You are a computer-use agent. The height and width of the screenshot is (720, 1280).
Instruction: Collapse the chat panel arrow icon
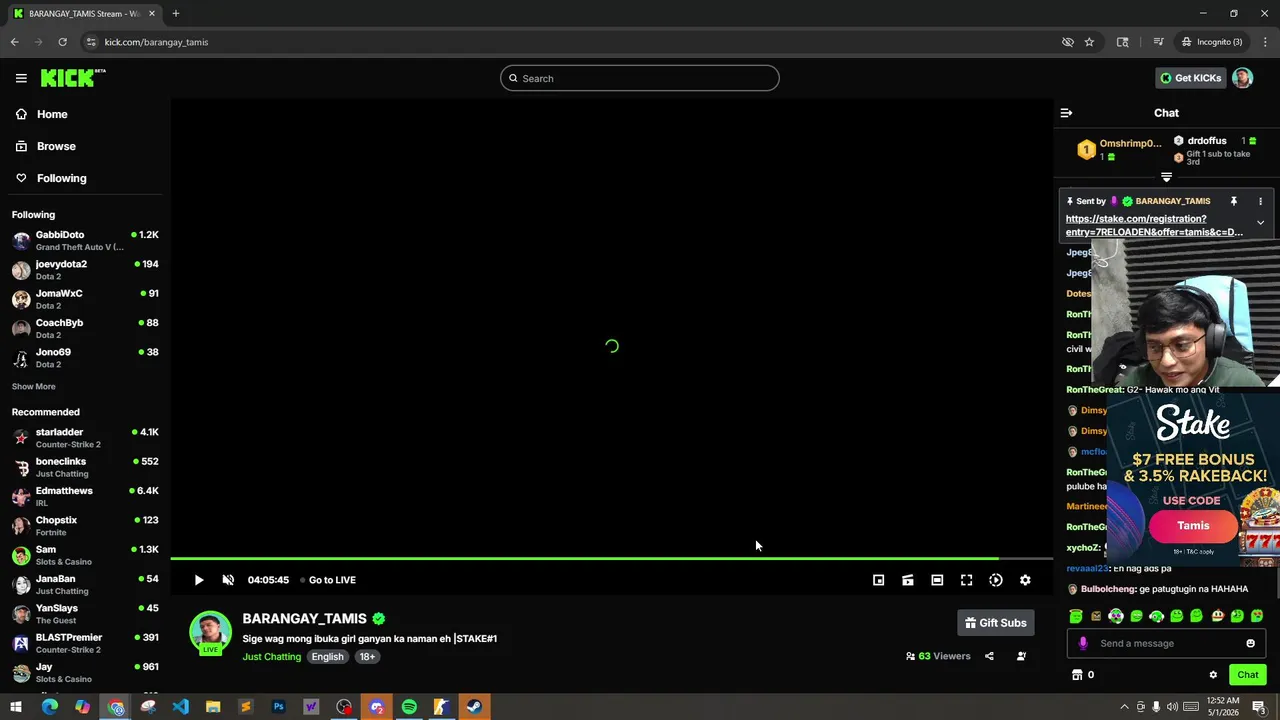1066,113
